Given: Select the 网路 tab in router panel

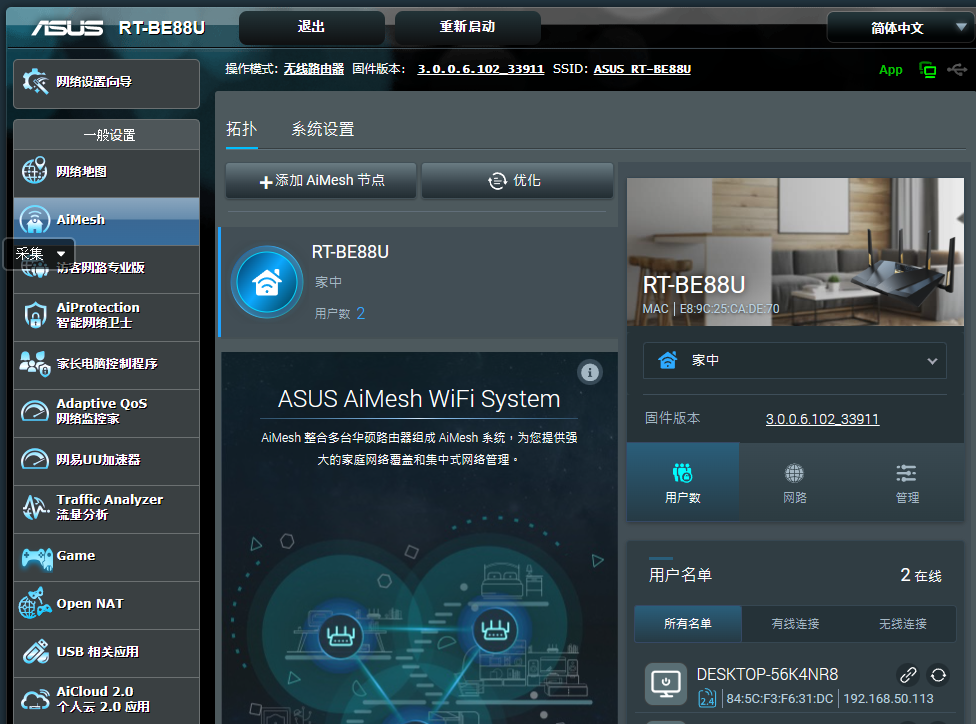Looking at the screenshot, I should click(795, 483).
